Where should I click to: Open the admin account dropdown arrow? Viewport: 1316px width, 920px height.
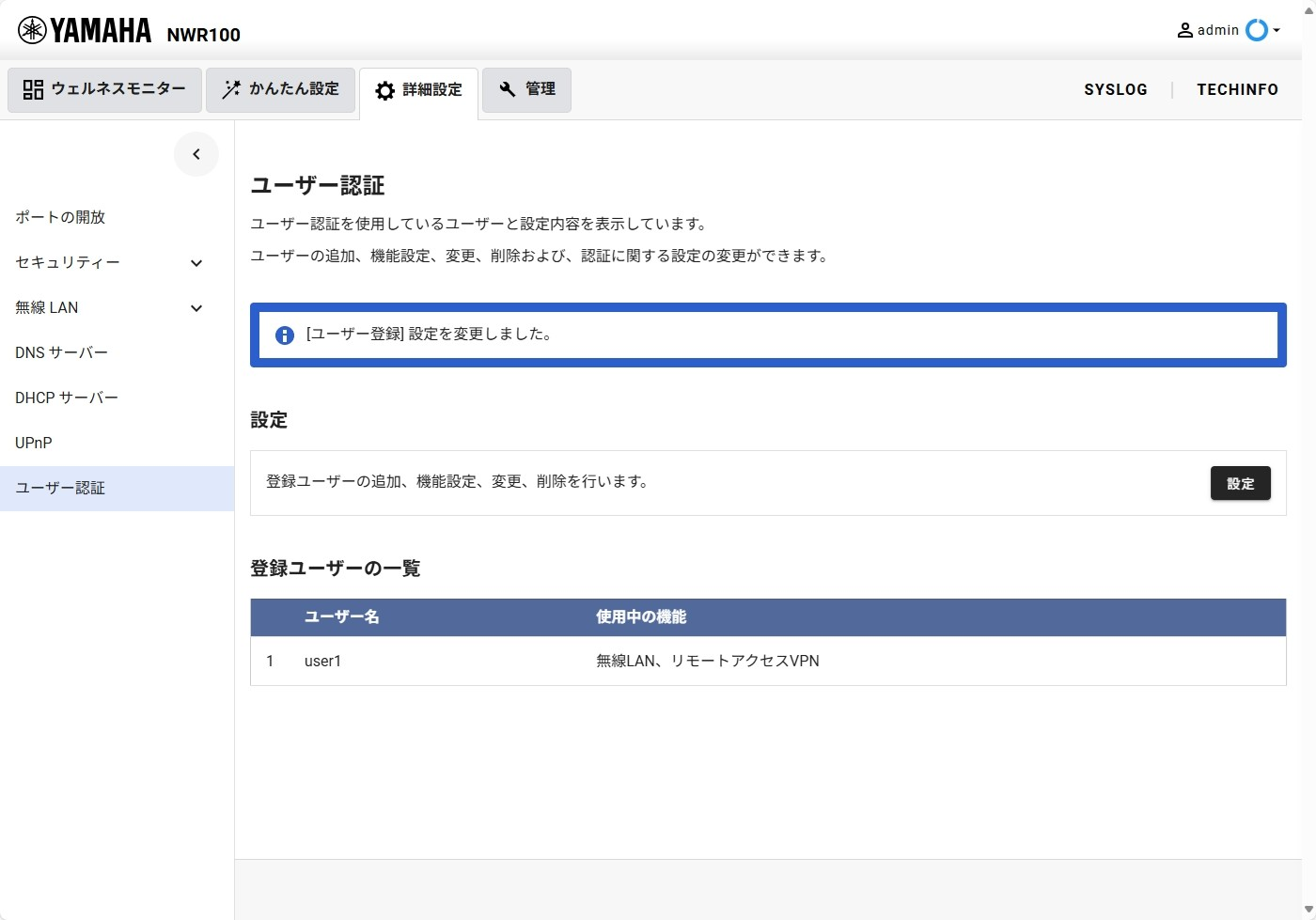click(1277, 30)
